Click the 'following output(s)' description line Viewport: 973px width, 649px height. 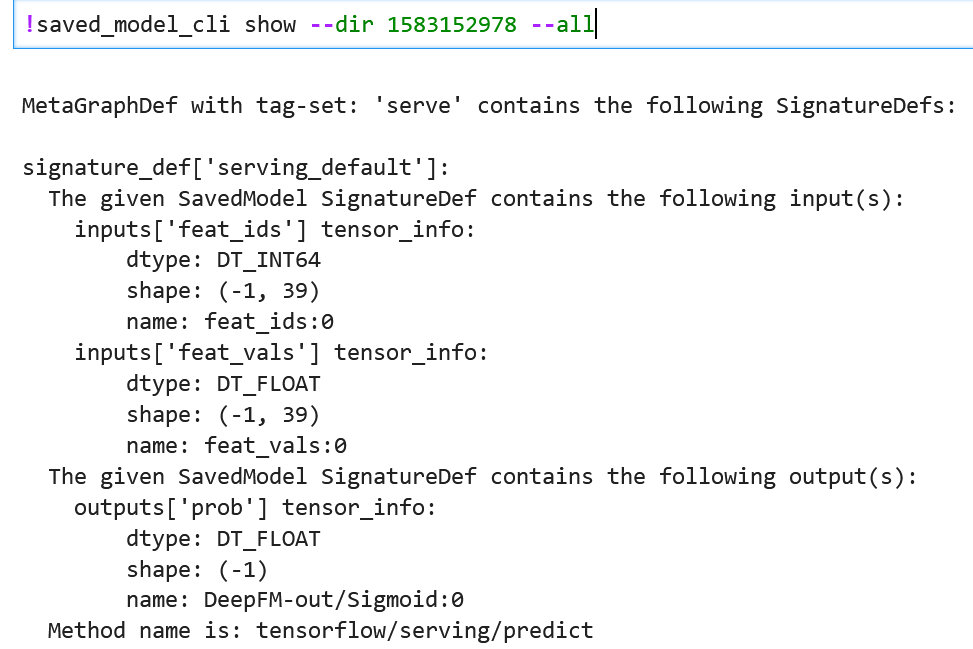pyautogui.click(x=482, y=477)
